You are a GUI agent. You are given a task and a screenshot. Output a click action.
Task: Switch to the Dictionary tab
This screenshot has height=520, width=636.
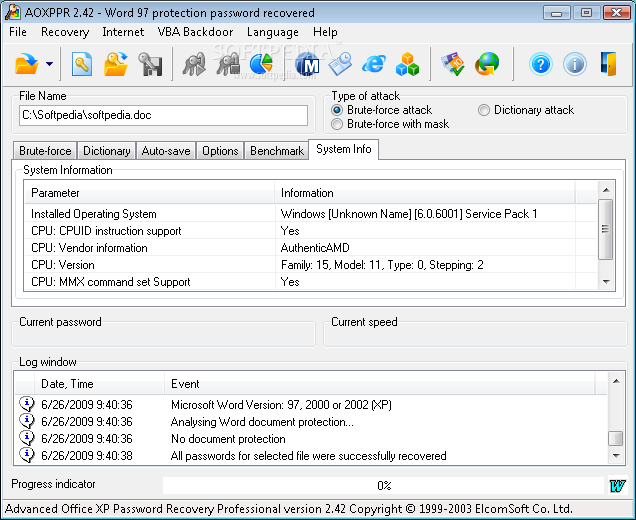pos(106,150)
